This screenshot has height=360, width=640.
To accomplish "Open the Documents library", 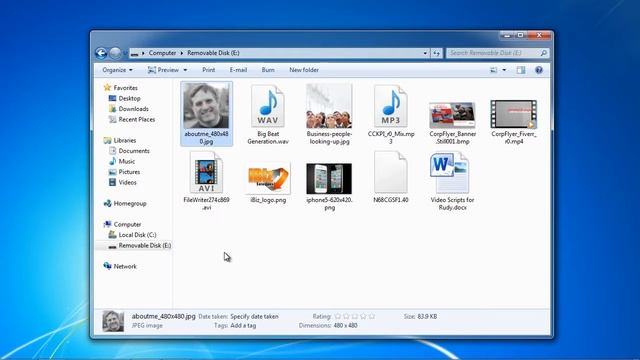I will point(134,151).
